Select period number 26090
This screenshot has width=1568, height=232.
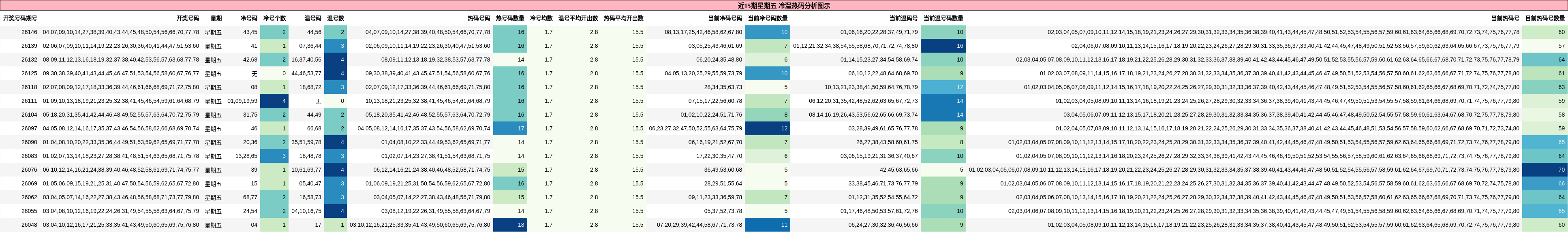click(29, 142)
